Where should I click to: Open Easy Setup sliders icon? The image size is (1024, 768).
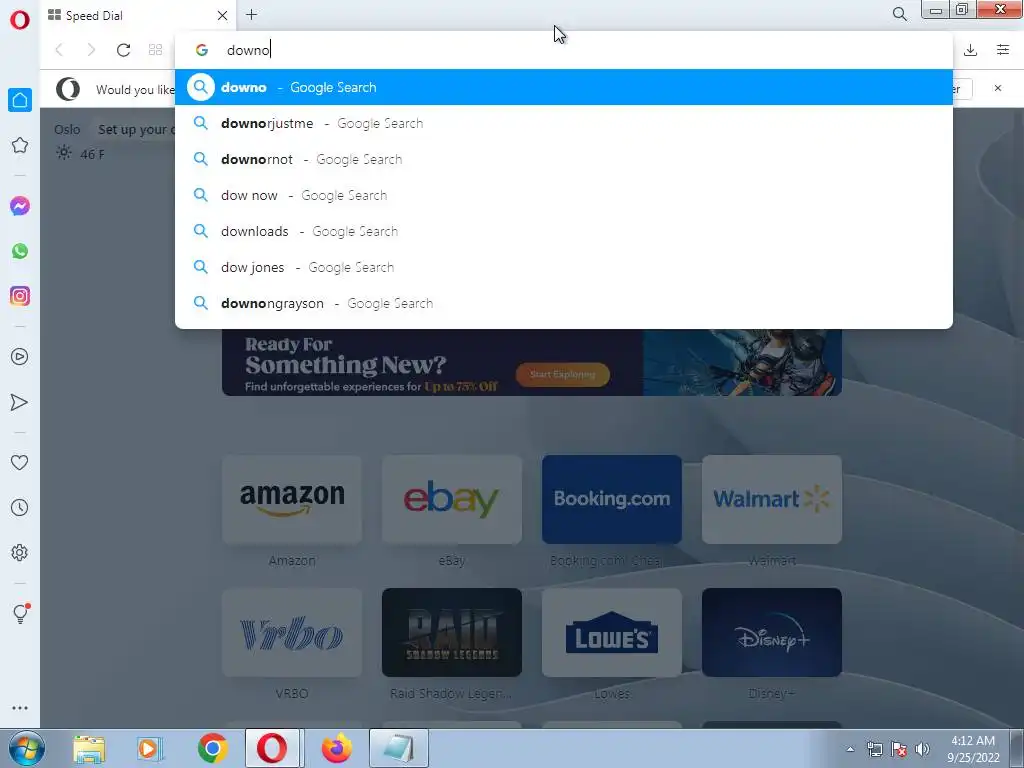click(1003, 50)
